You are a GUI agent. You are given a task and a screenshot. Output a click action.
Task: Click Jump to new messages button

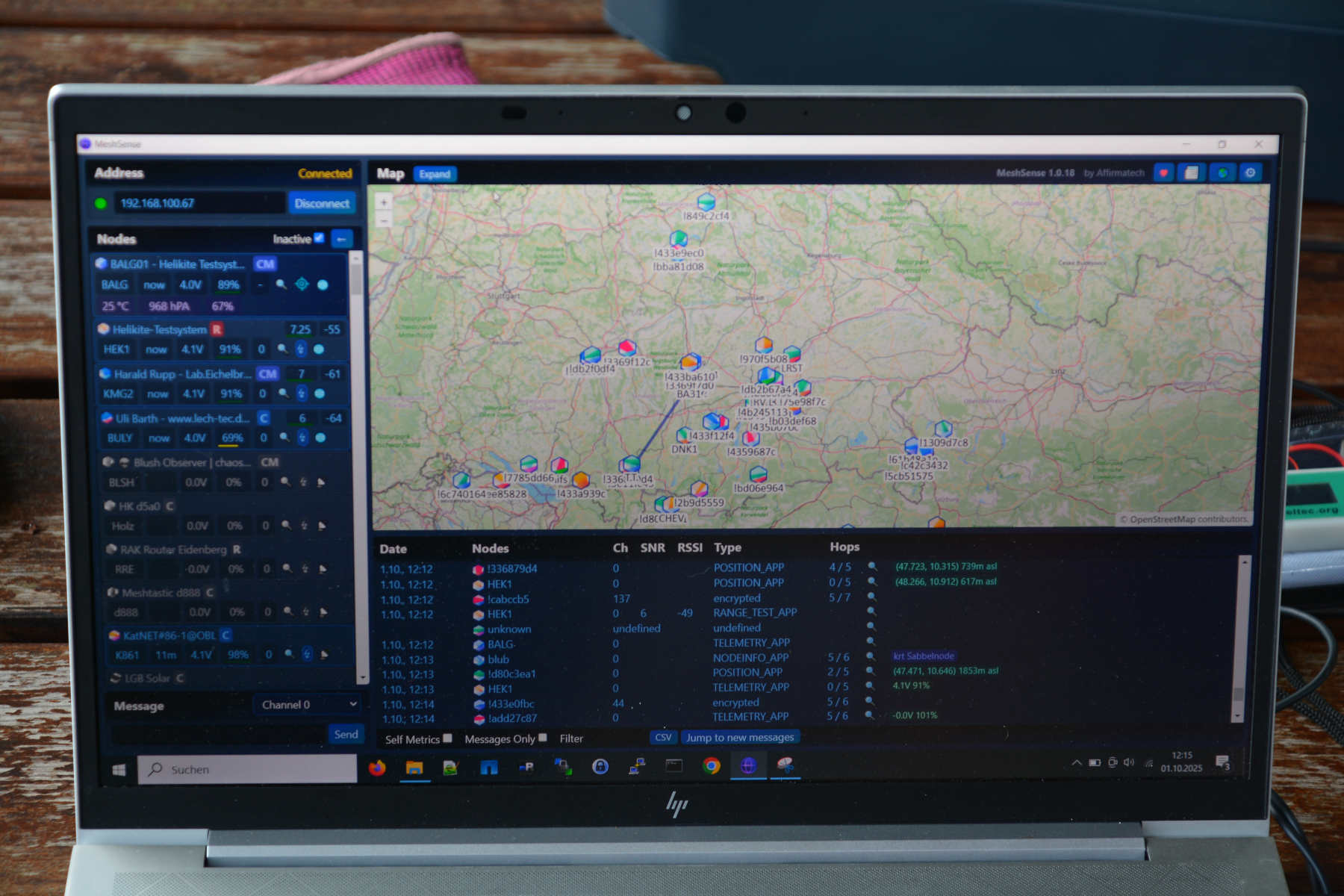coord(740,738)
